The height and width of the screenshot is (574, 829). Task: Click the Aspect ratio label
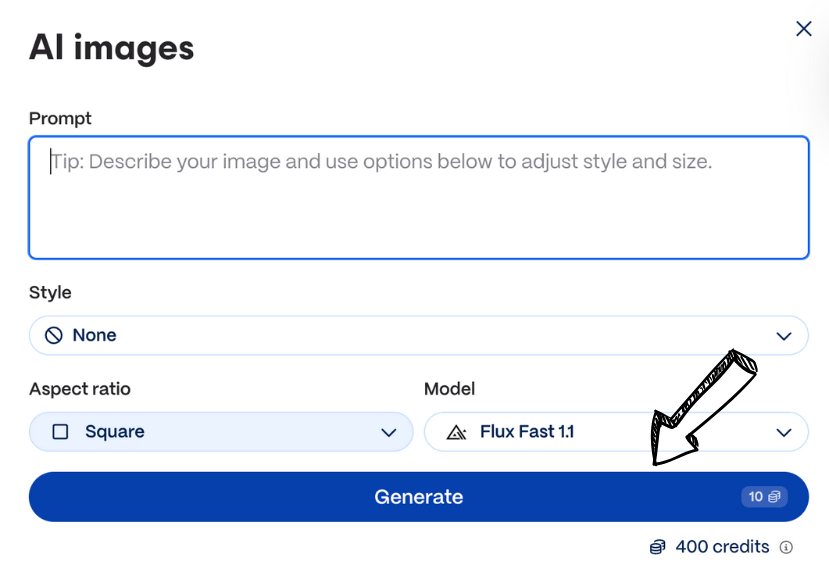80,389
